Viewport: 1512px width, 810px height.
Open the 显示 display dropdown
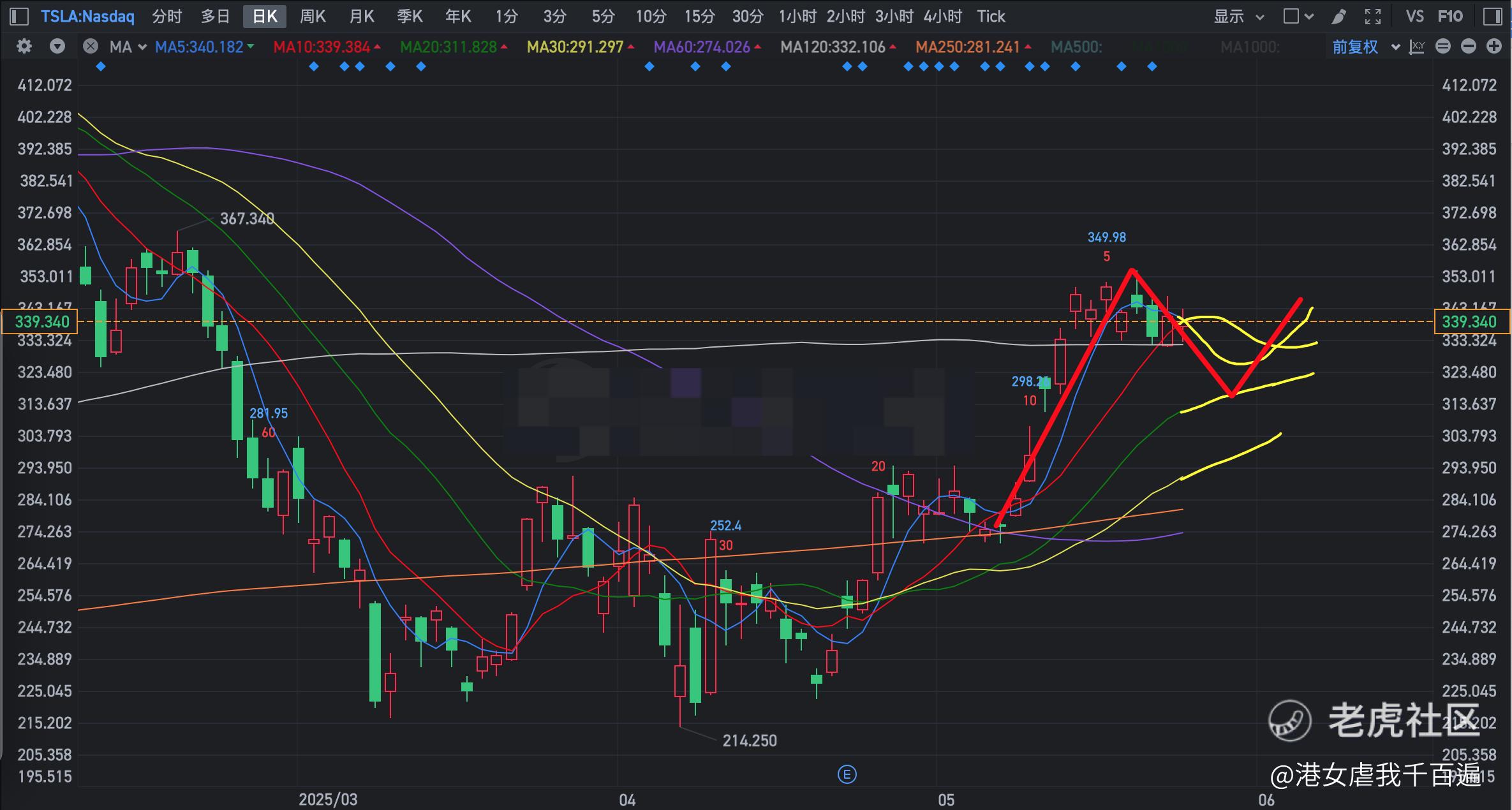(1239, 16)
